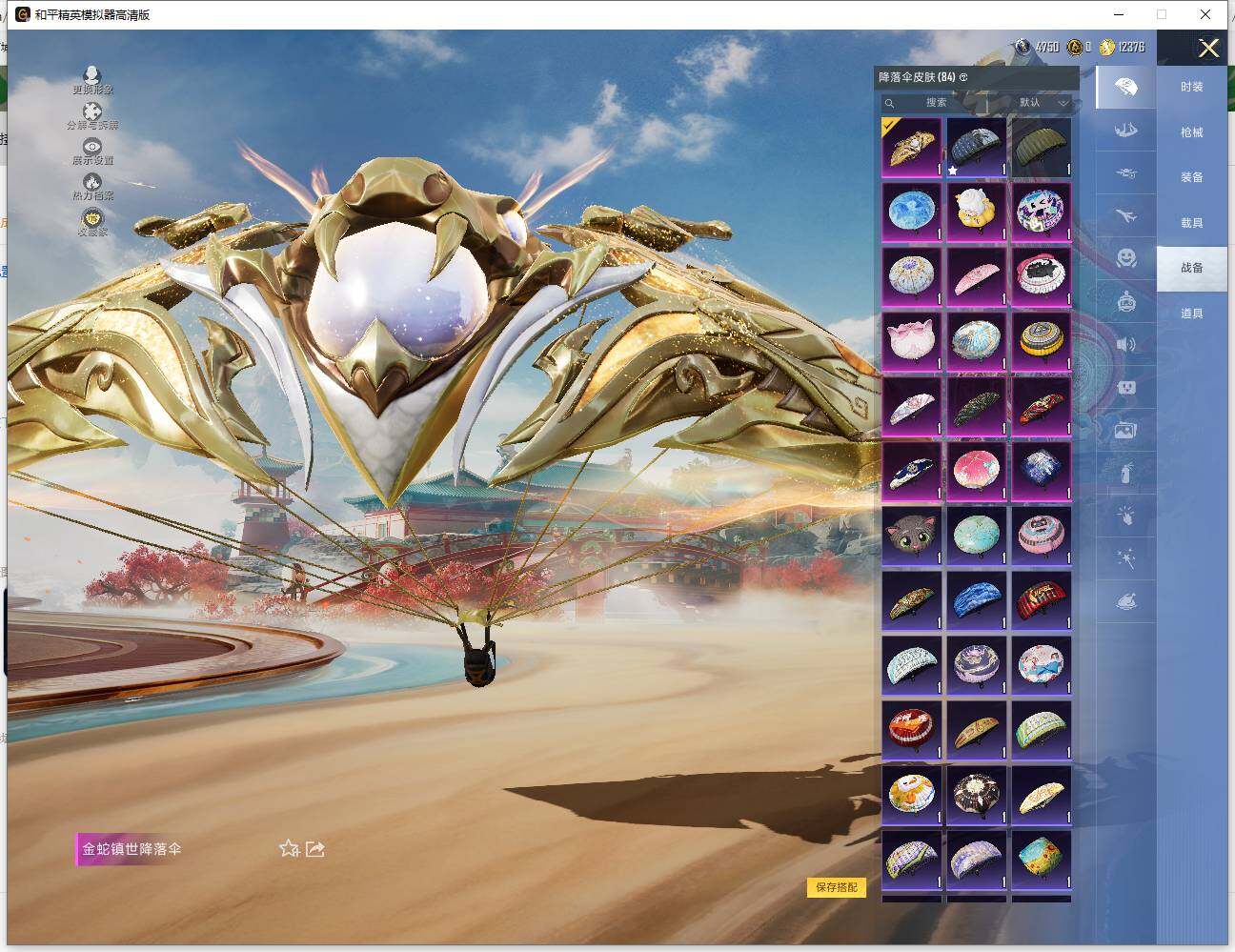Screen dimensions: 1235x952
Task: Open the 更换形象 change avatar icon
Action: point(92,76)
